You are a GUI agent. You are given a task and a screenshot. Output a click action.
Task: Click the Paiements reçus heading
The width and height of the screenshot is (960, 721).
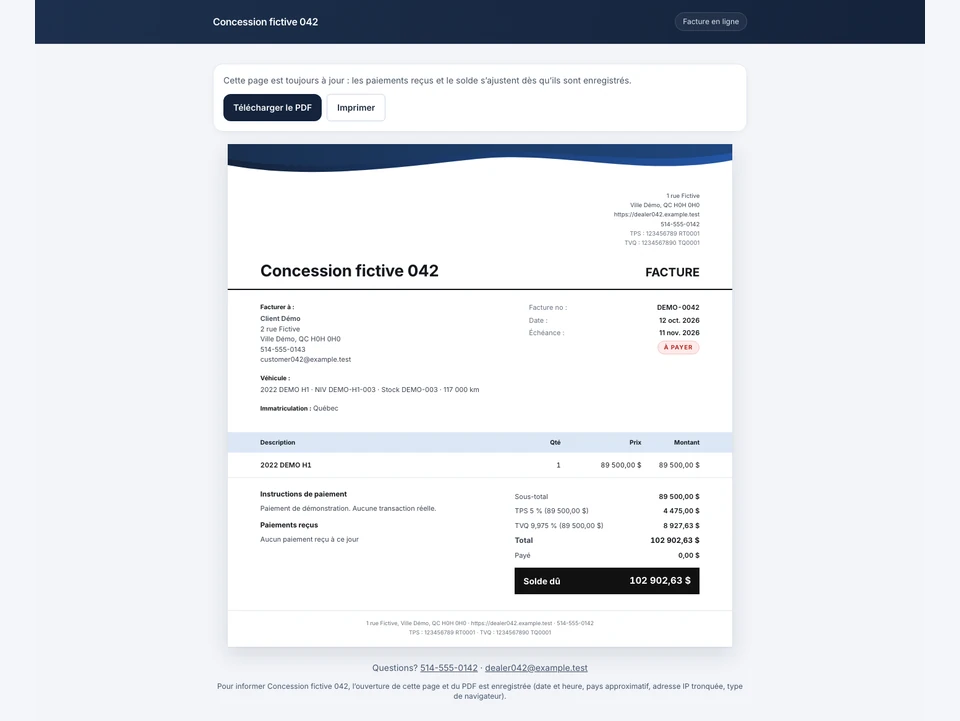click(x=288, y=525)
